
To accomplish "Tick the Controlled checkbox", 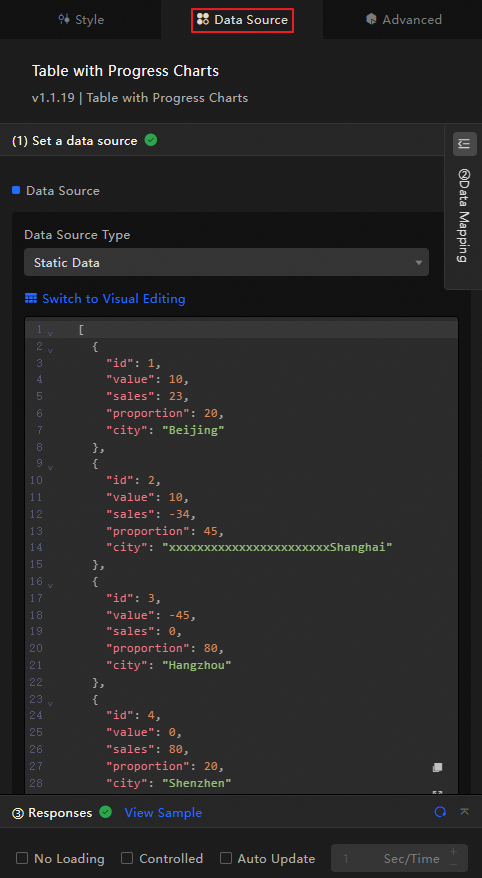I will click(127, 858).
